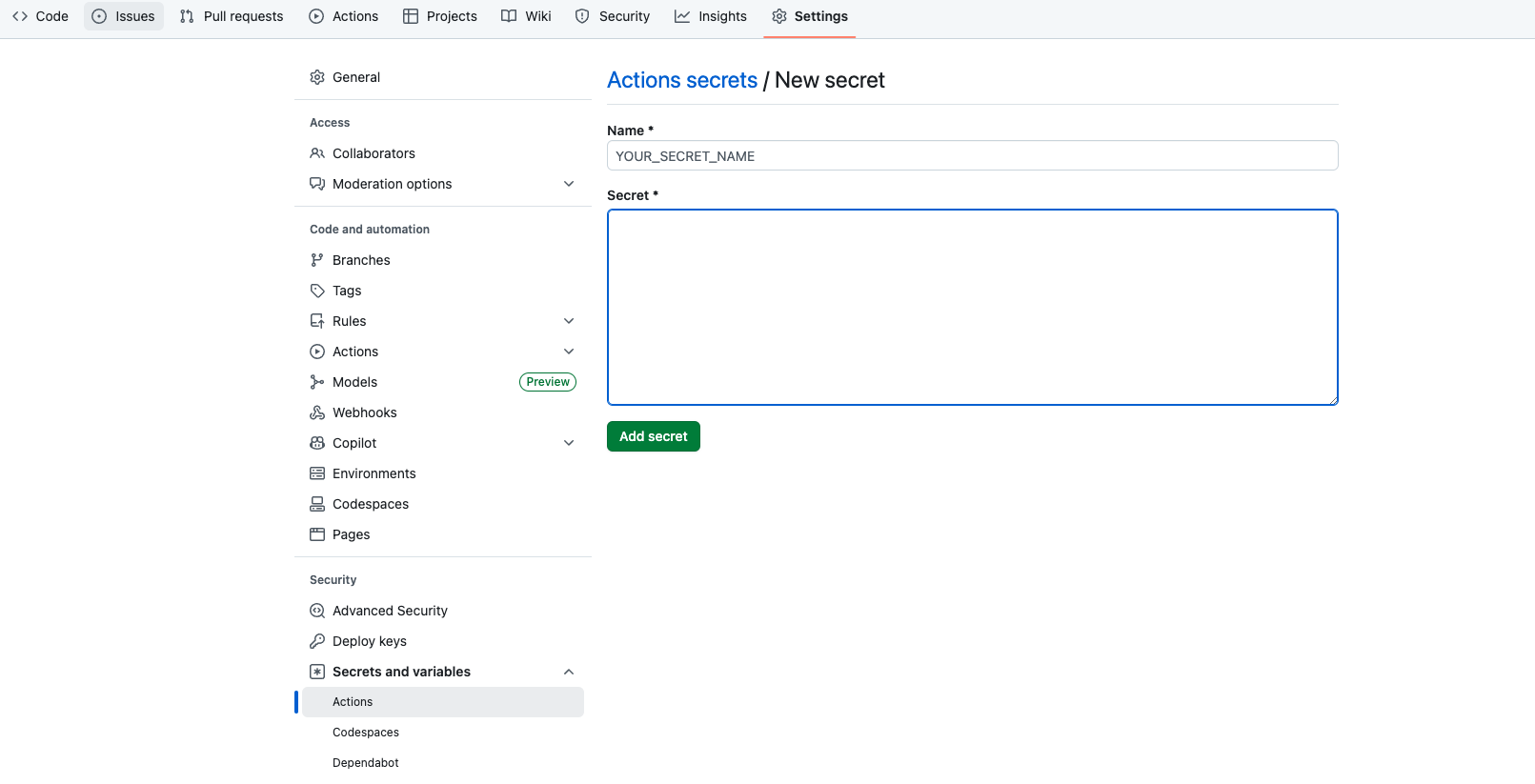This screenshot has height=784, width=1535.
Task: Click the Rules sidebar icon
Action: (x=317, y=321)
